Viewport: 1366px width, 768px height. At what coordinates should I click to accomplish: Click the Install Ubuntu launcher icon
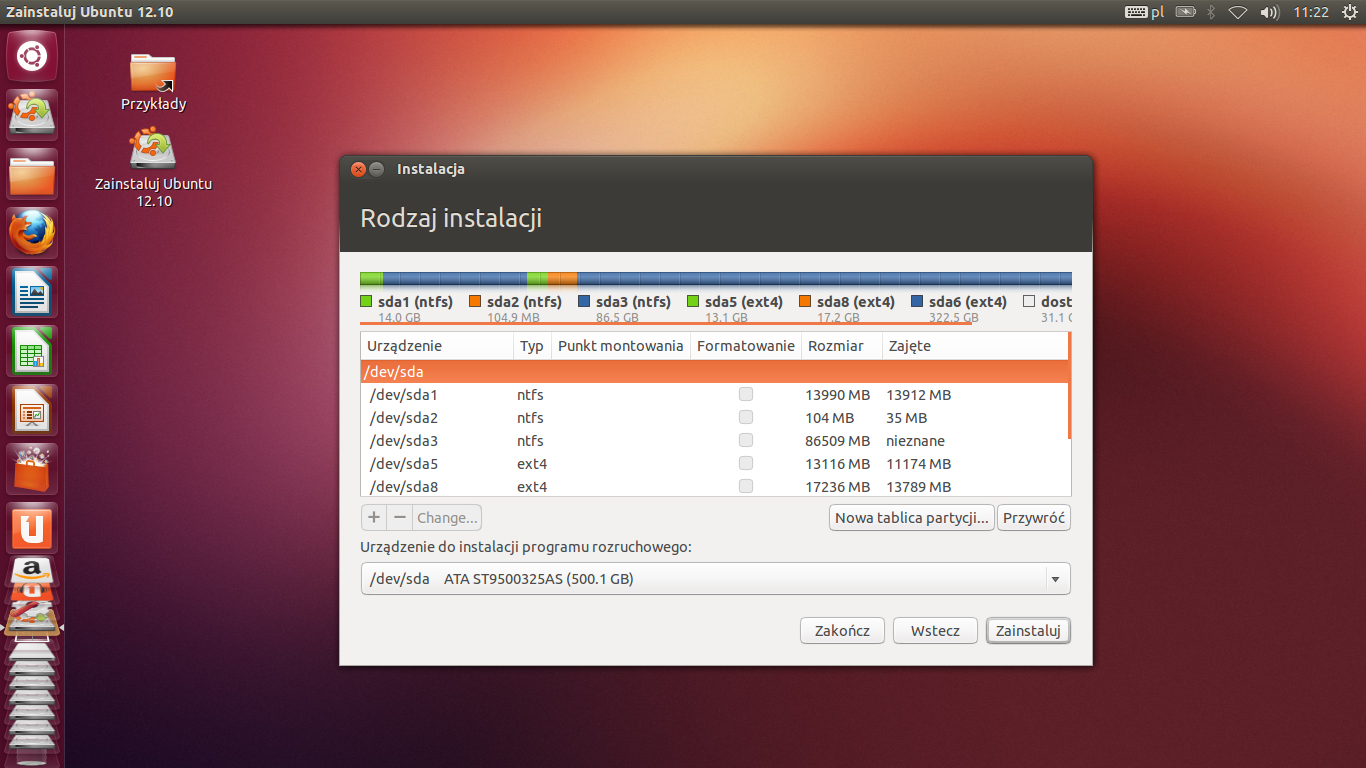[x=33, y=115]
